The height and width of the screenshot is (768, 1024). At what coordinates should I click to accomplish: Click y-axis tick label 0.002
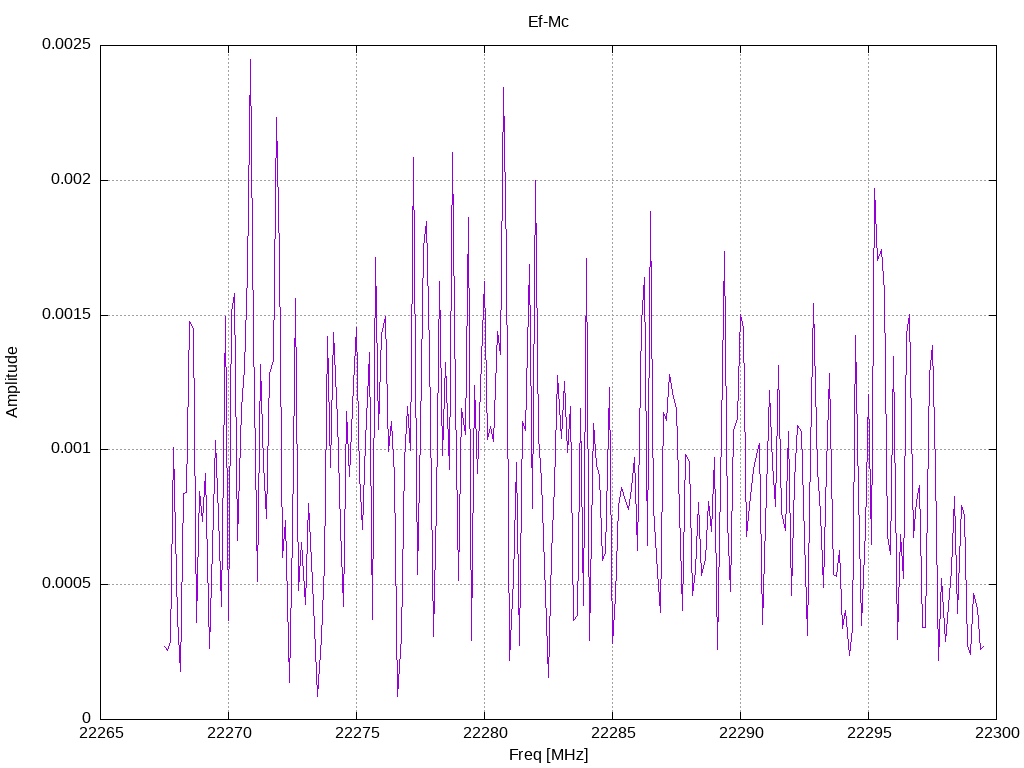point(71,180)
